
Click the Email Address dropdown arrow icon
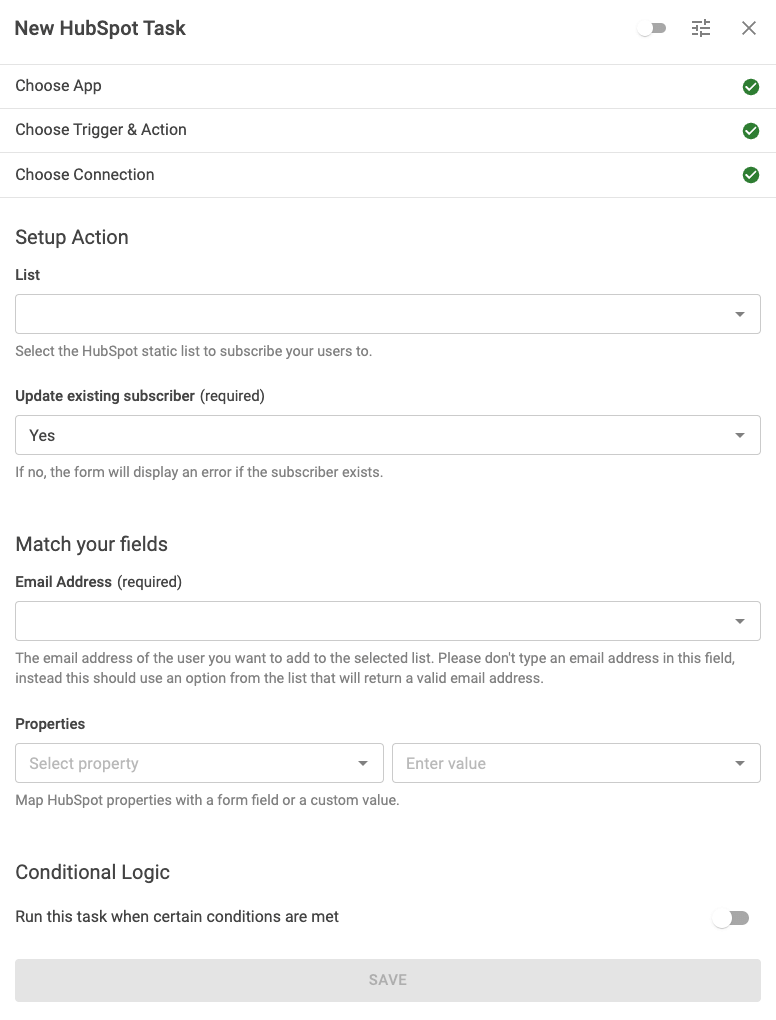click(x=740, y=622)
